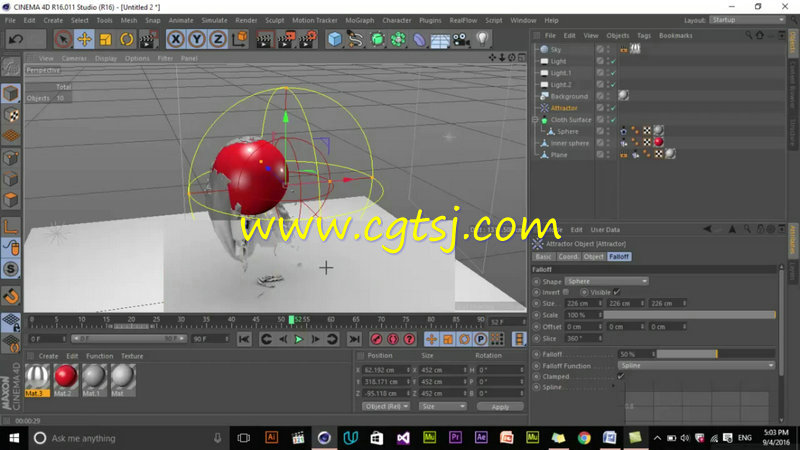Adjust the Falloff percentage slider
Screen dimensions: 800x450
coord(716,354)
